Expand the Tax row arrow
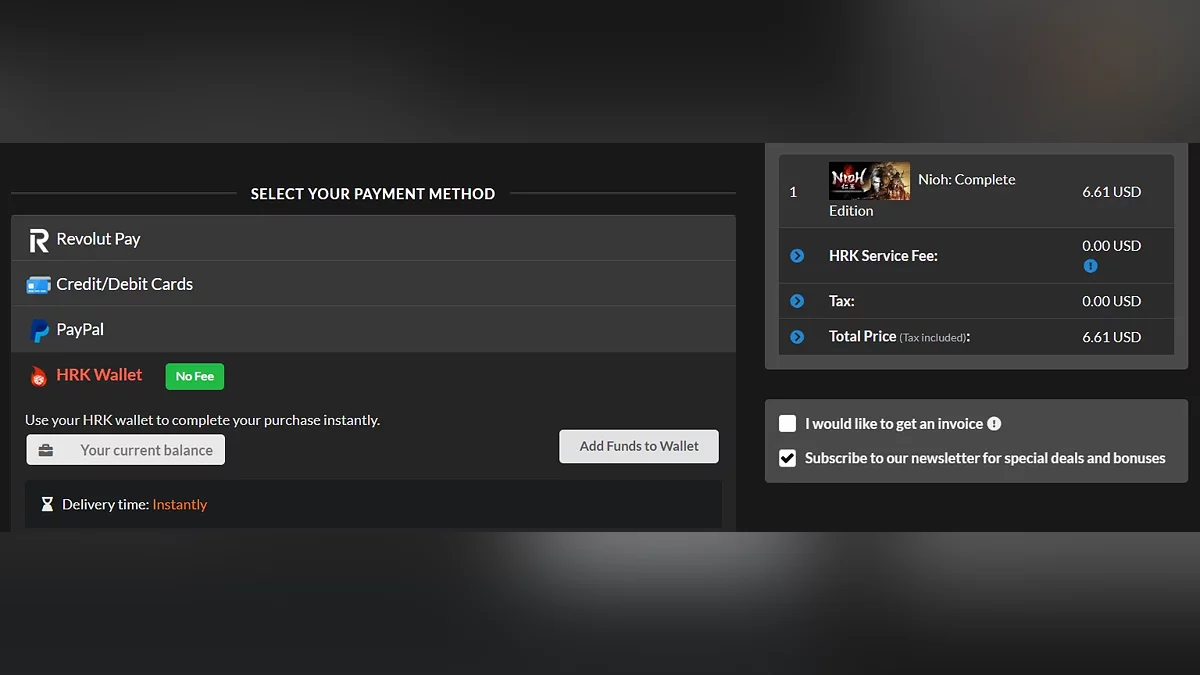Viewport: 1200px width, 675px height. [x=797, y=301]
